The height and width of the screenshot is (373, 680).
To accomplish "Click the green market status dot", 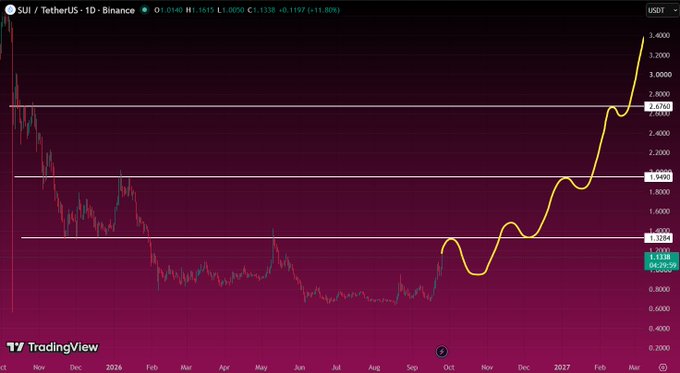I will click(x=144, y=10).
